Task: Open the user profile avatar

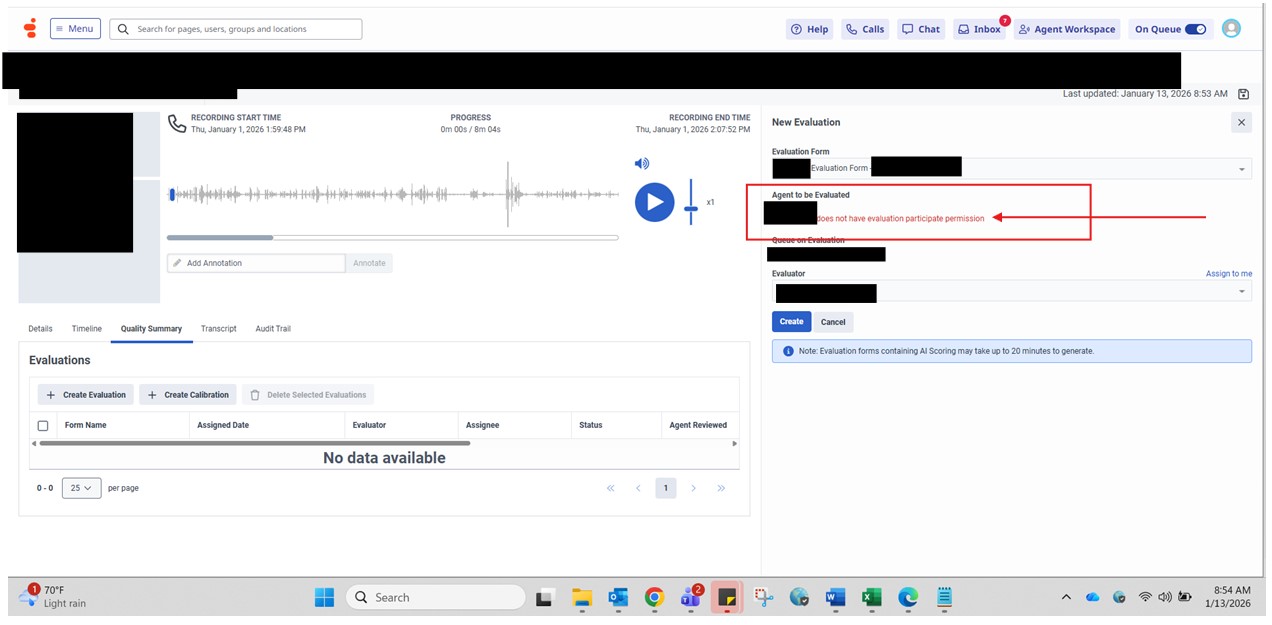Action: 1231,29
